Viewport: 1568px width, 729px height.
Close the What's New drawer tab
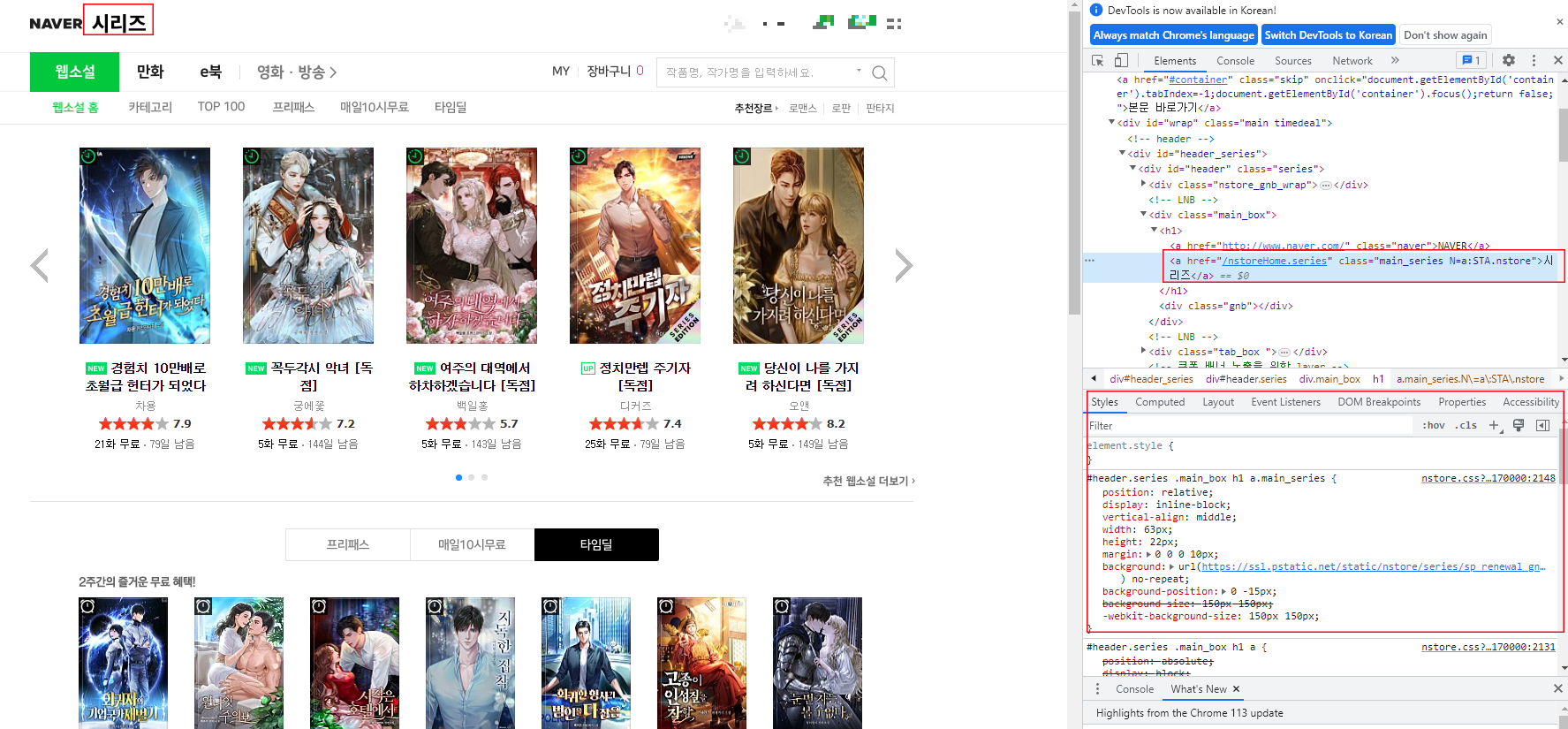pos(1236,689)
